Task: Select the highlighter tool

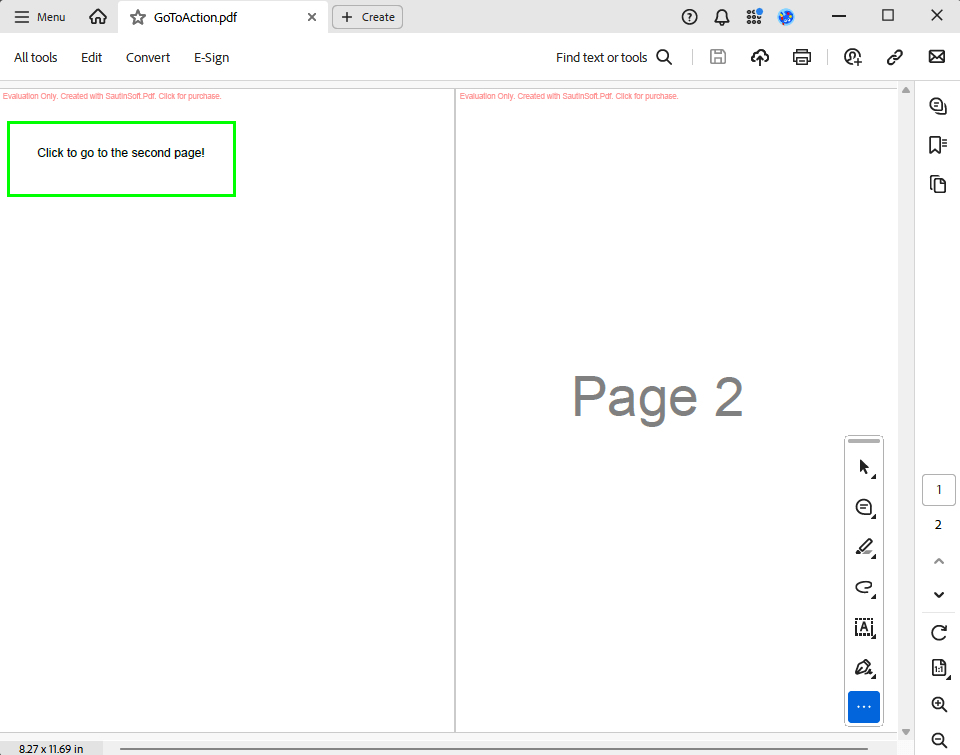Action: coord(864,547)
